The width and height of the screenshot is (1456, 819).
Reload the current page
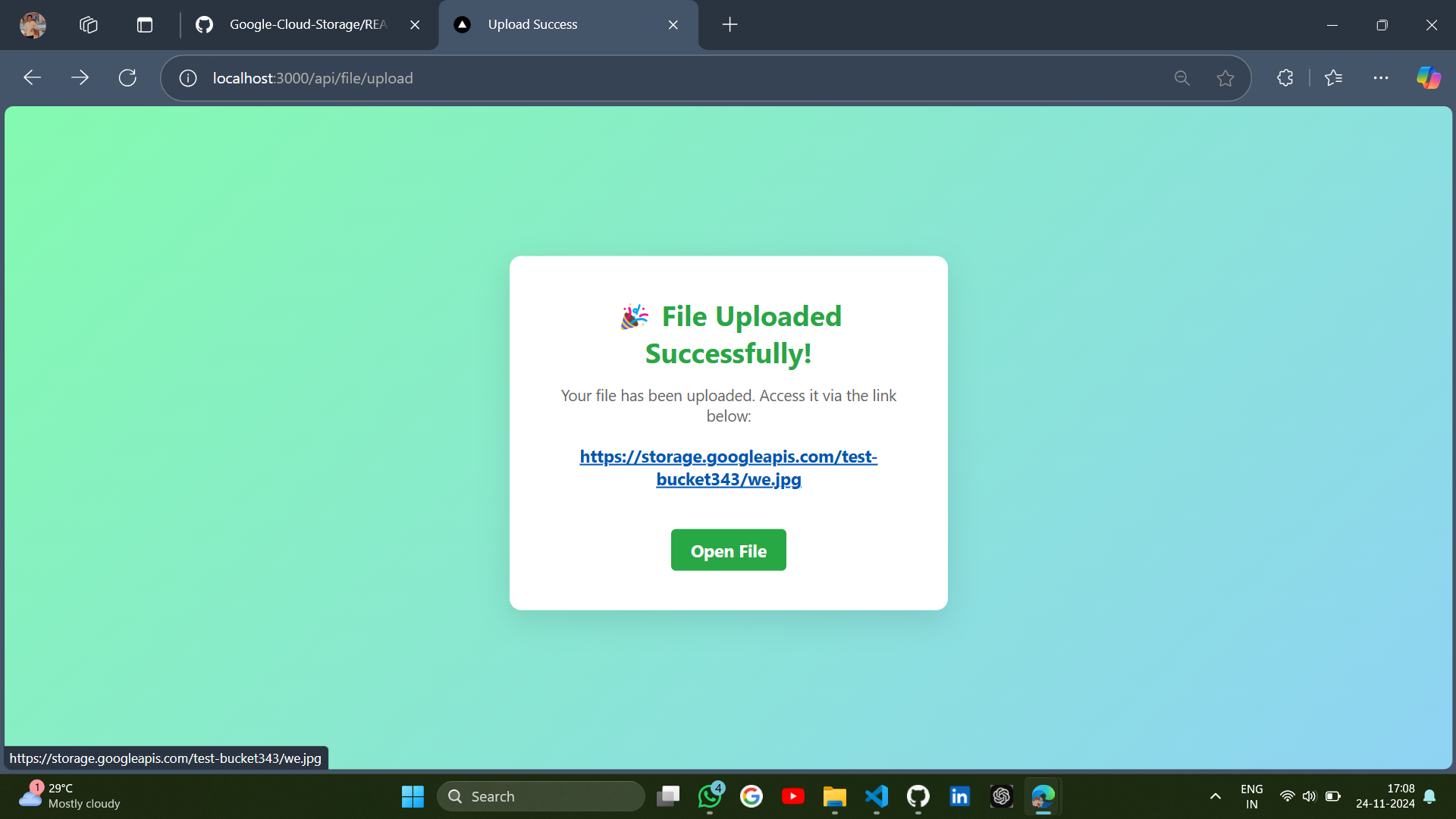(127, 78)
